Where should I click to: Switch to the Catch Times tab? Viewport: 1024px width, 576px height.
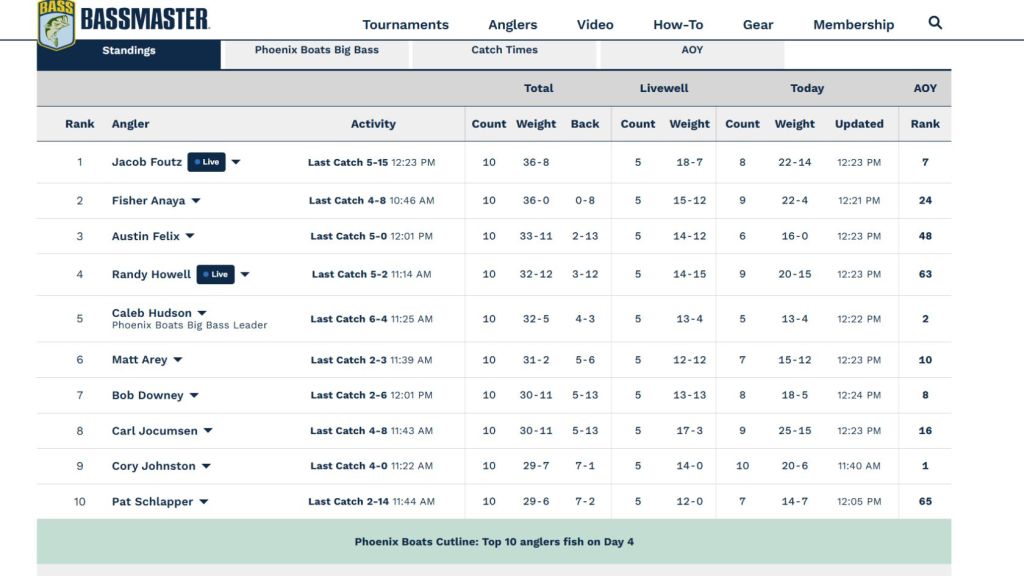(x=504, y=50)
